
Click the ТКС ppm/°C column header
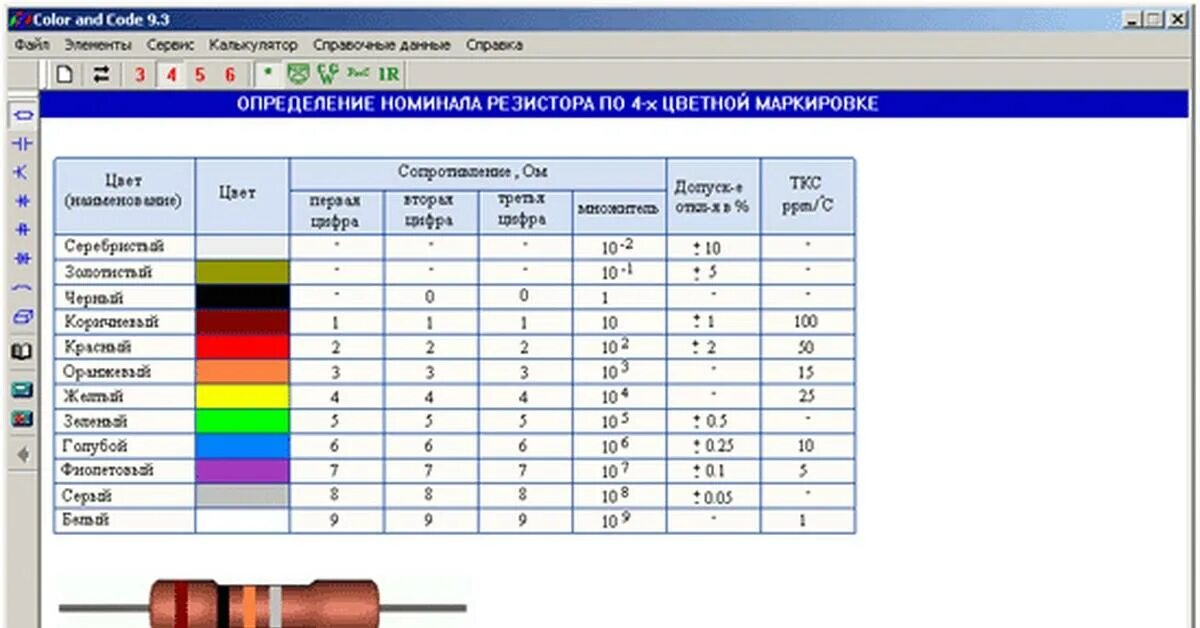(808, 195)
